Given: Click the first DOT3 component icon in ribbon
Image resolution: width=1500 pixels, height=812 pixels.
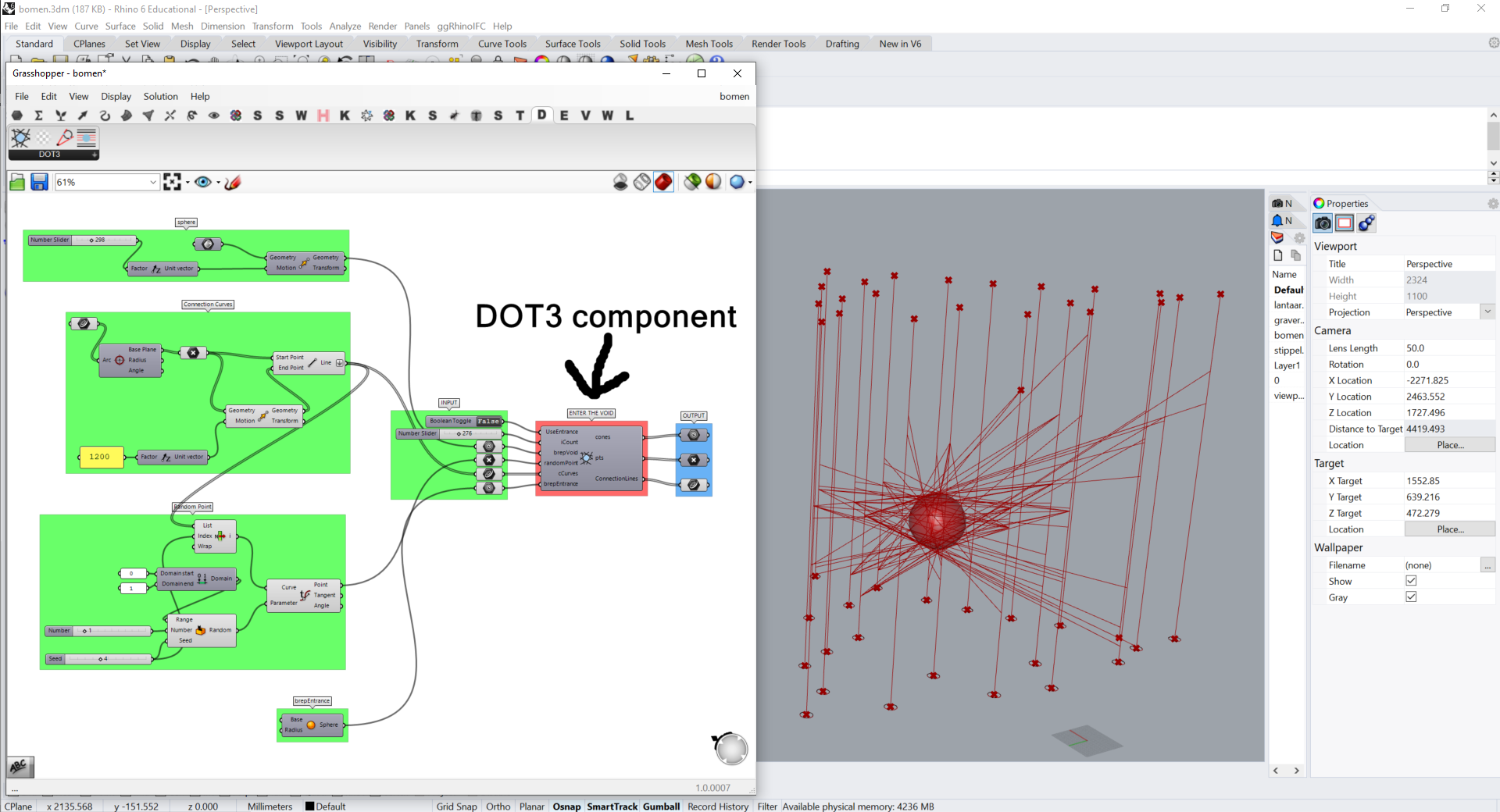Looking at the screenshot, I should tap(21, 138).
